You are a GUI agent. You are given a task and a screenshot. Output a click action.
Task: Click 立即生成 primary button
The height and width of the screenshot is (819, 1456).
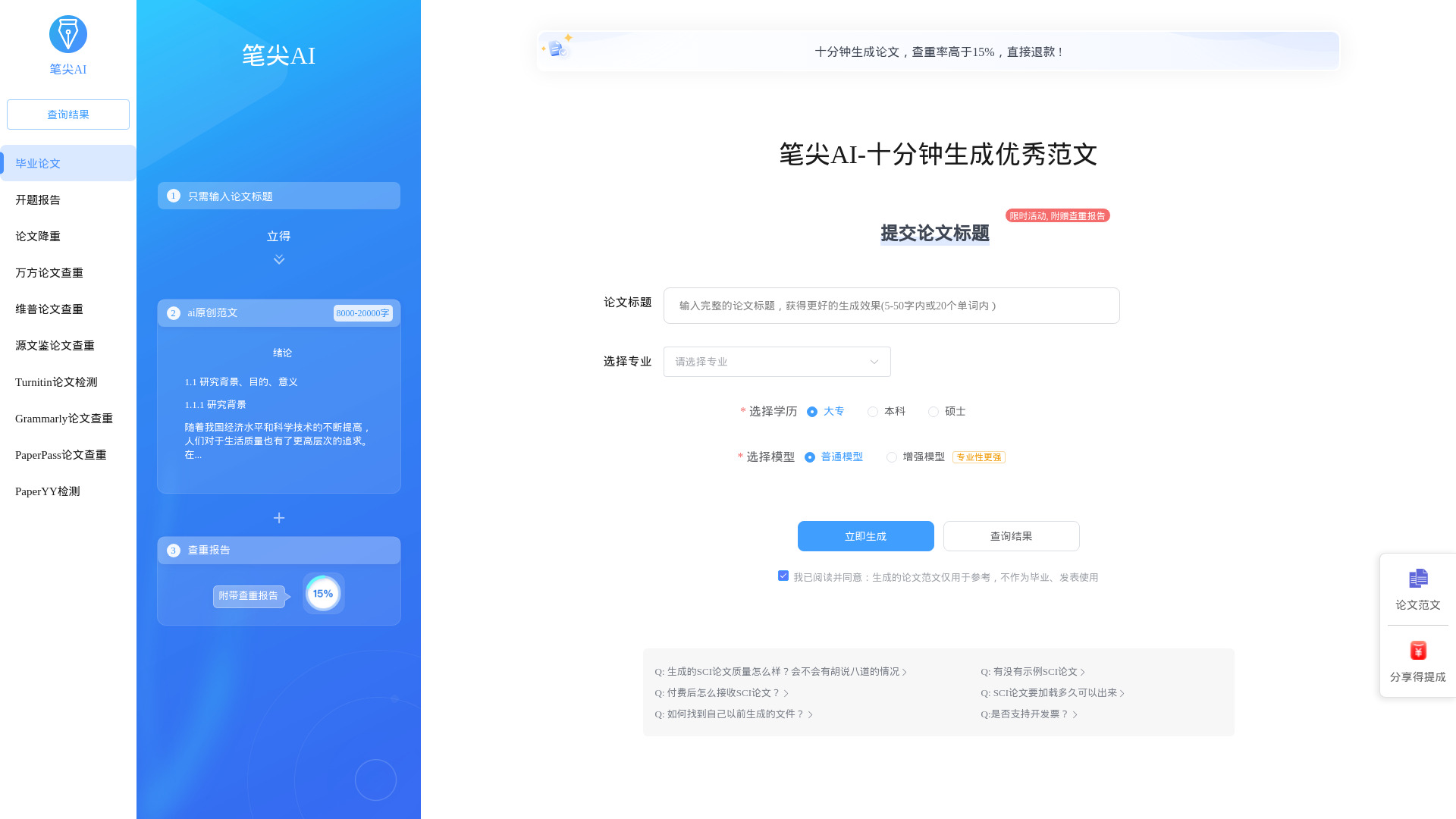point(865,536)
